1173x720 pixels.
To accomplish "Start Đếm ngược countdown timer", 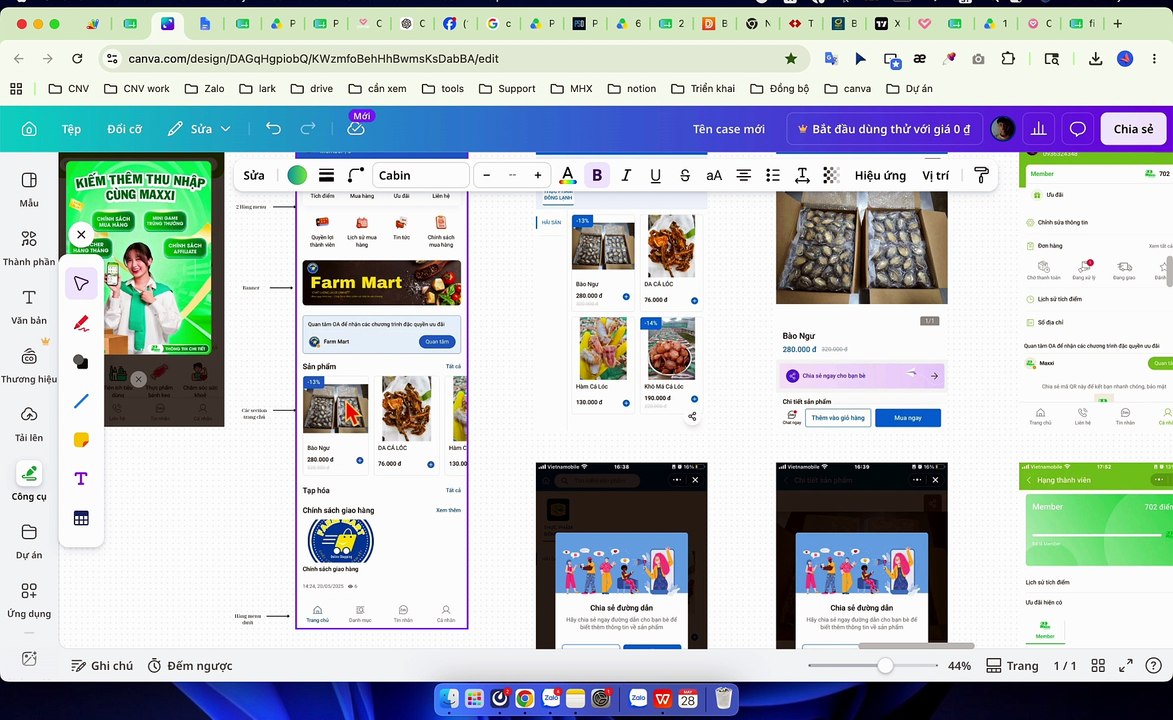I will (190, 665).
